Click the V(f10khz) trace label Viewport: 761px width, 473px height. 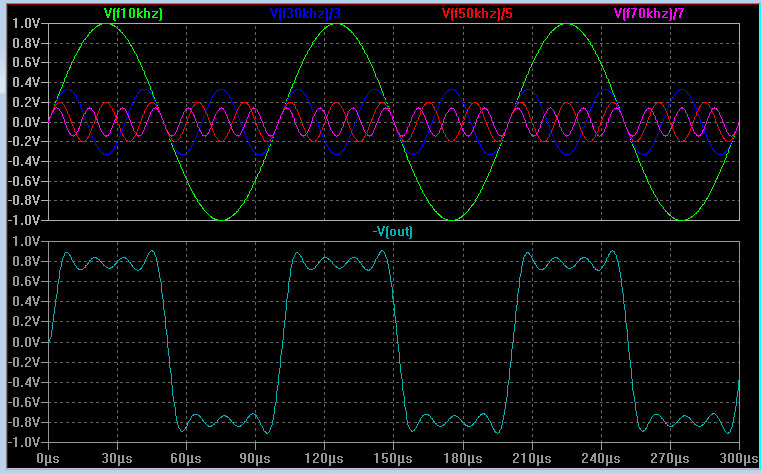pyautogui.click(x=133, y=13)
